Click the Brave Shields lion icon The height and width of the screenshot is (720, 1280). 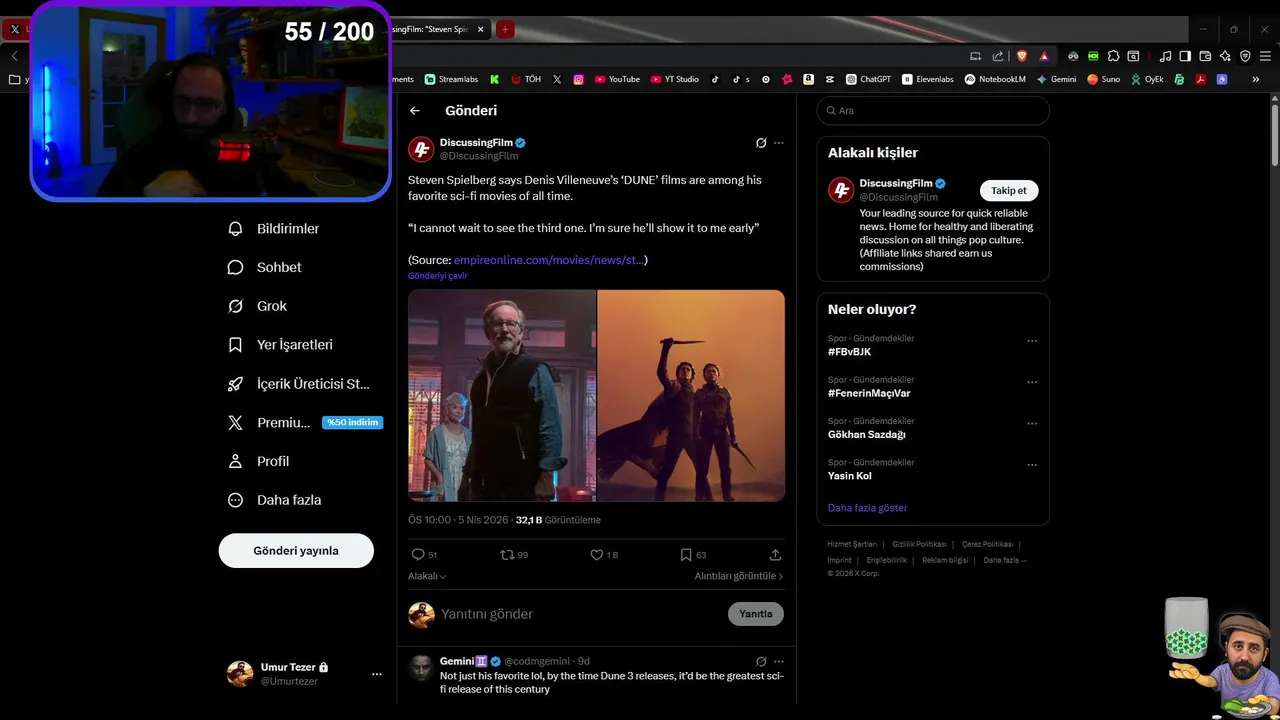[x=1021, y=56]
